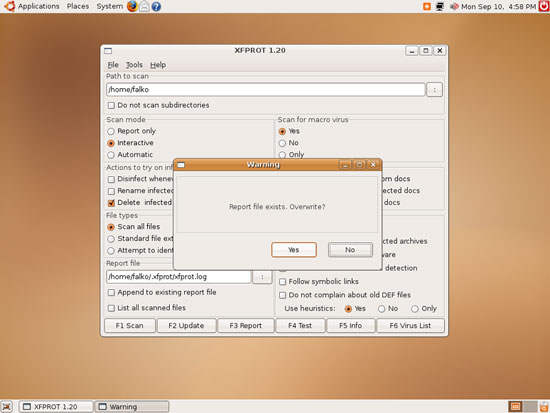The height and width of the screenshot is (413, 550).
Task: Click the browse button next to Path to scan
Action: point(434,90)
